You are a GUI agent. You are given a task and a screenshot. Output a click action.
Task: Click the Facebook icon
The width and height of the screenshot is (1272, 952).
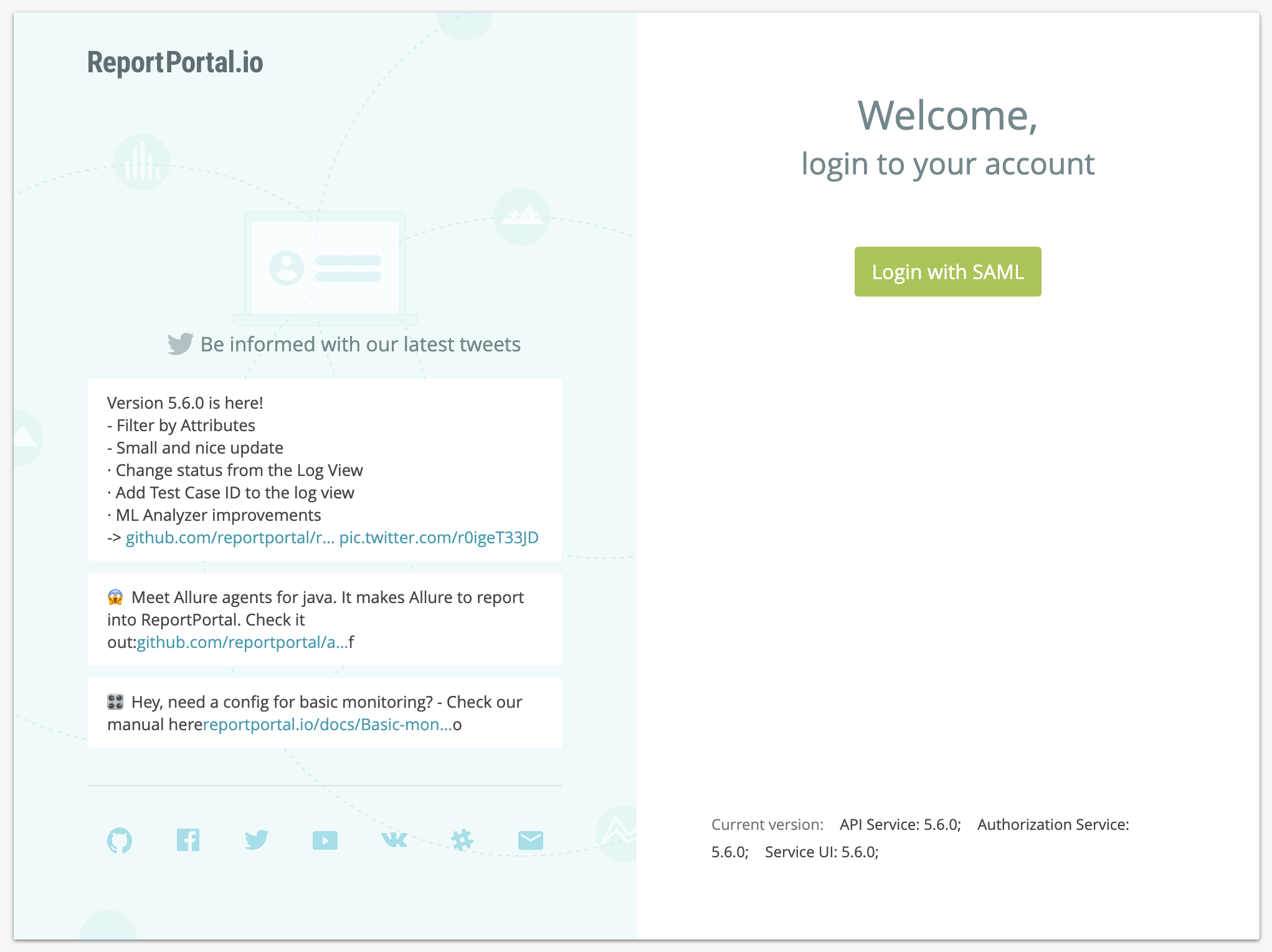pos(189,840)
